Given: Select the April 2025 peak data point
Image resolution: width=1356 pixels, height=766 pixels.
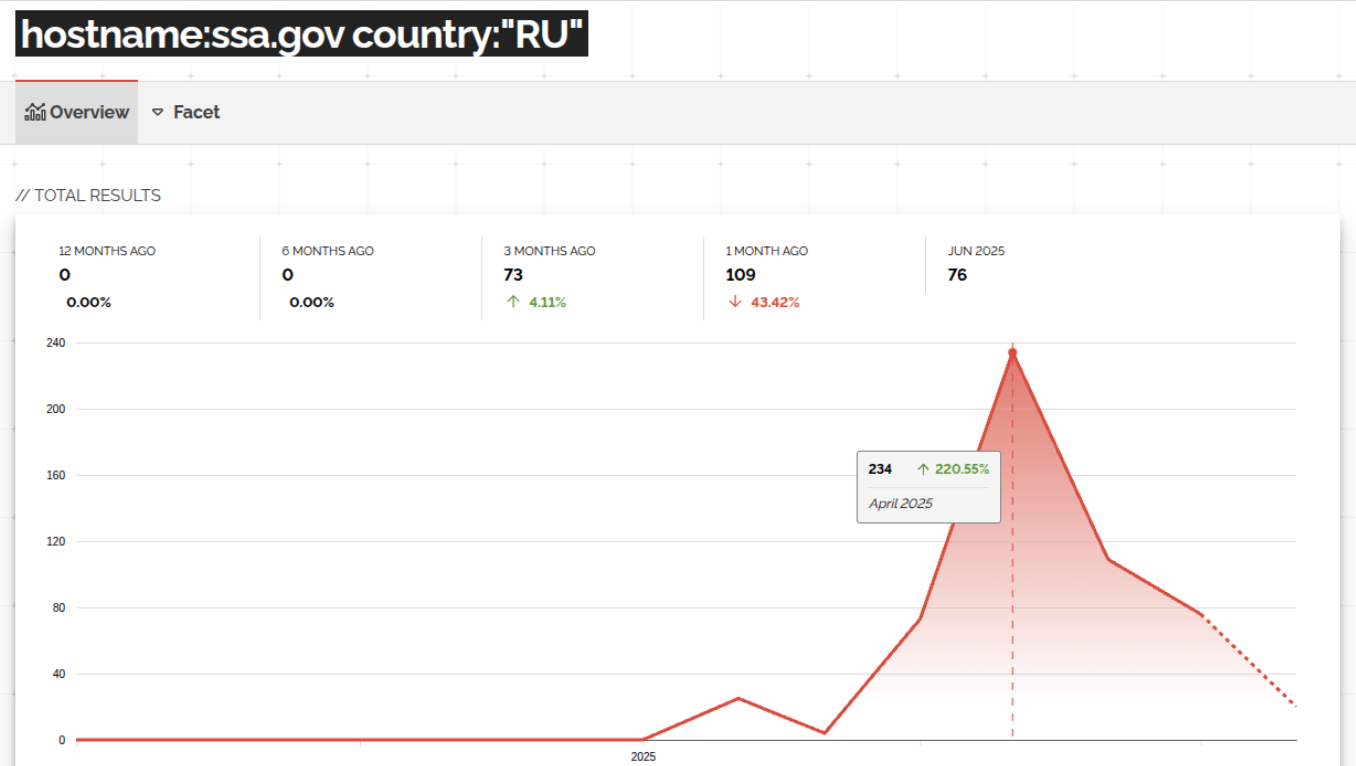Looking at the screenshot, I should click(1012, 353).
